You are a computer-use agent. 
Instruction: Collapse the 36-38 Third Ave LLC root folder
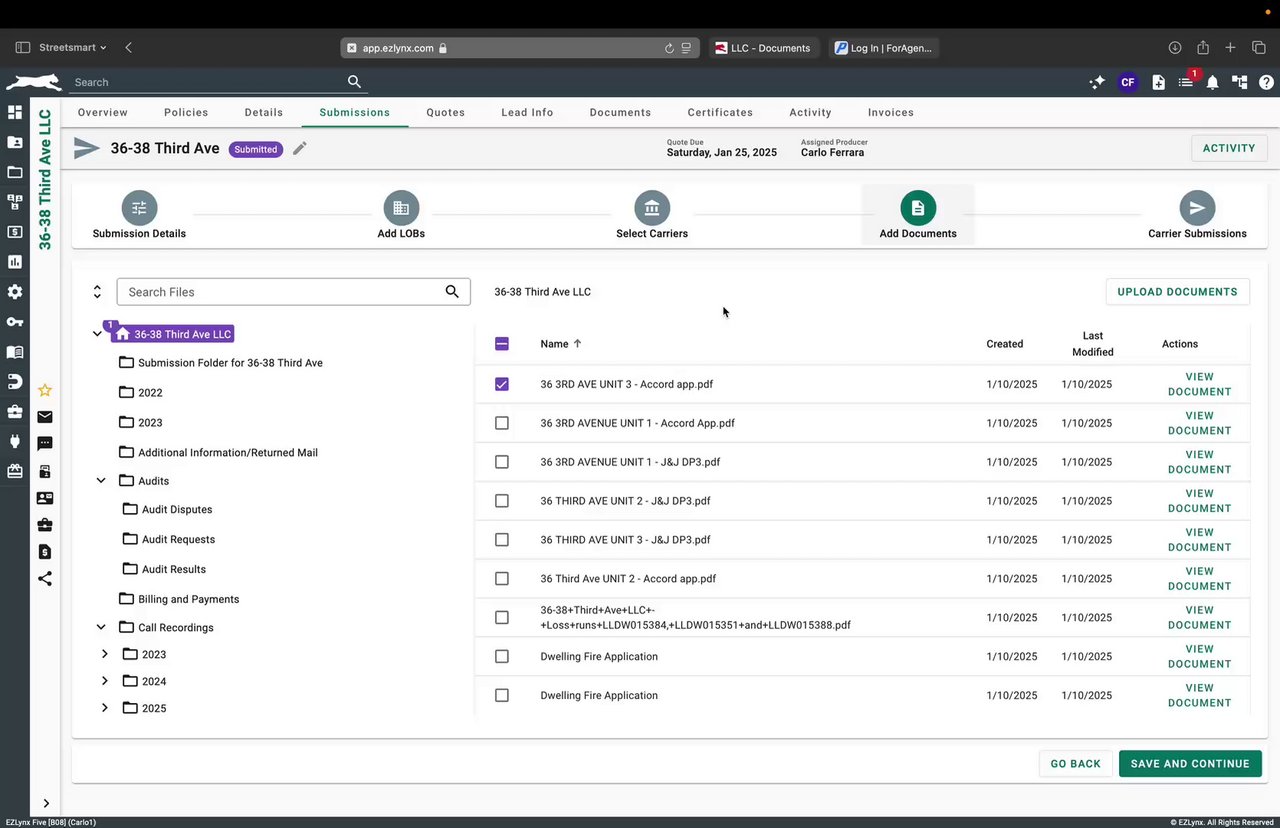(x=97, y=334)
